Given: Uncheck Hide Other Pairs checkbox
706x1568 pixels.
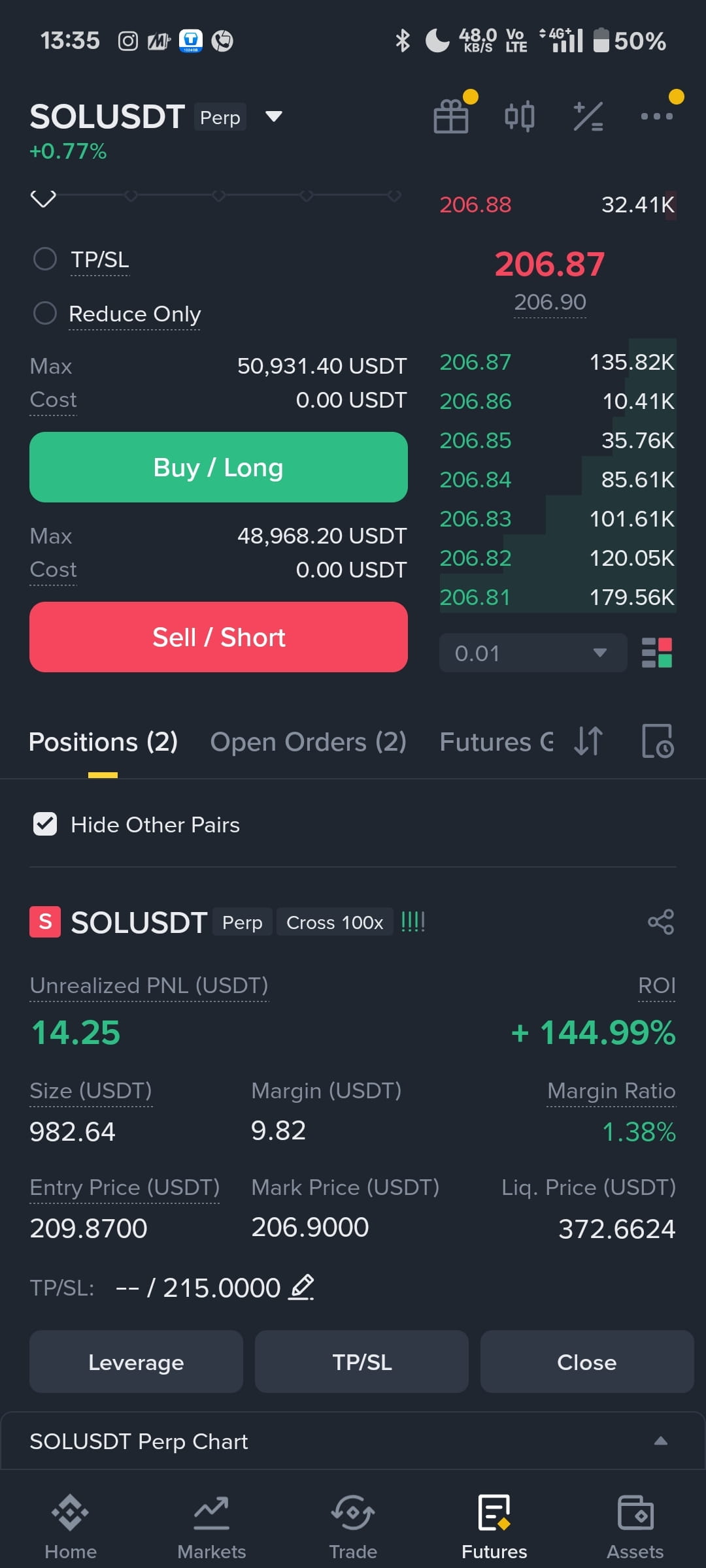Looking at the screenshot, I should [x=45, y=824].
